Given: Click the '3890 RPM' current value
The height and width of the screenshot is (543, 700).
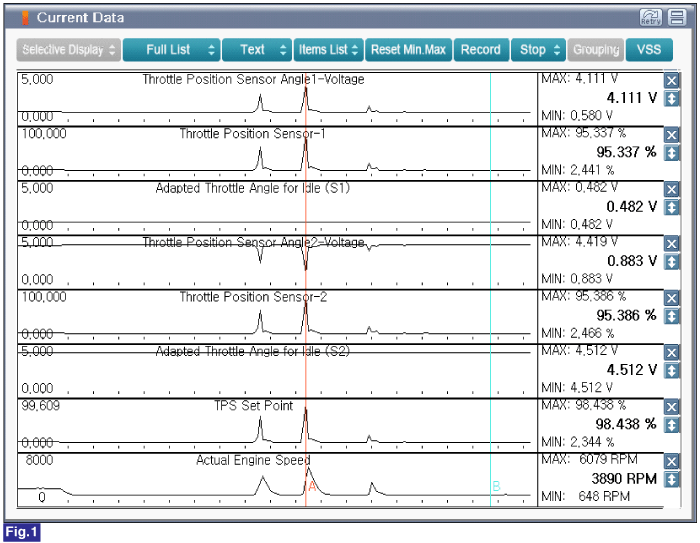Looking at the screenshot, I should [624, 479].
